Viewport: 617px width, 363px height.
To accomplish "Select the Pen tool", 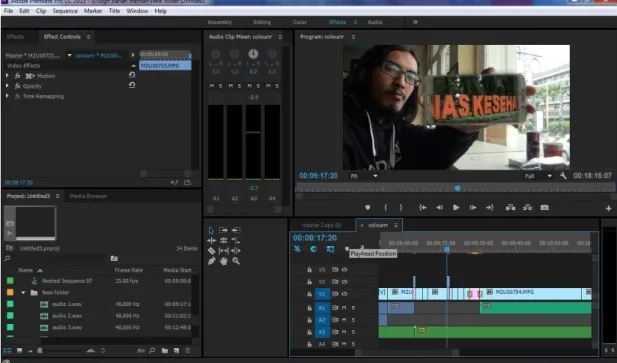I will pyautogui.click(x=211, y=261).
